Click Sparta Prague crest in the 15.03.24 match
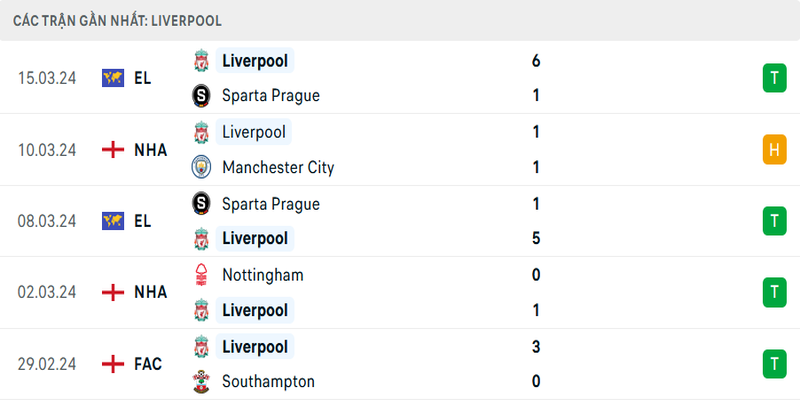The image size is (800, 400). pyautogui.click(x=201, y=96)
